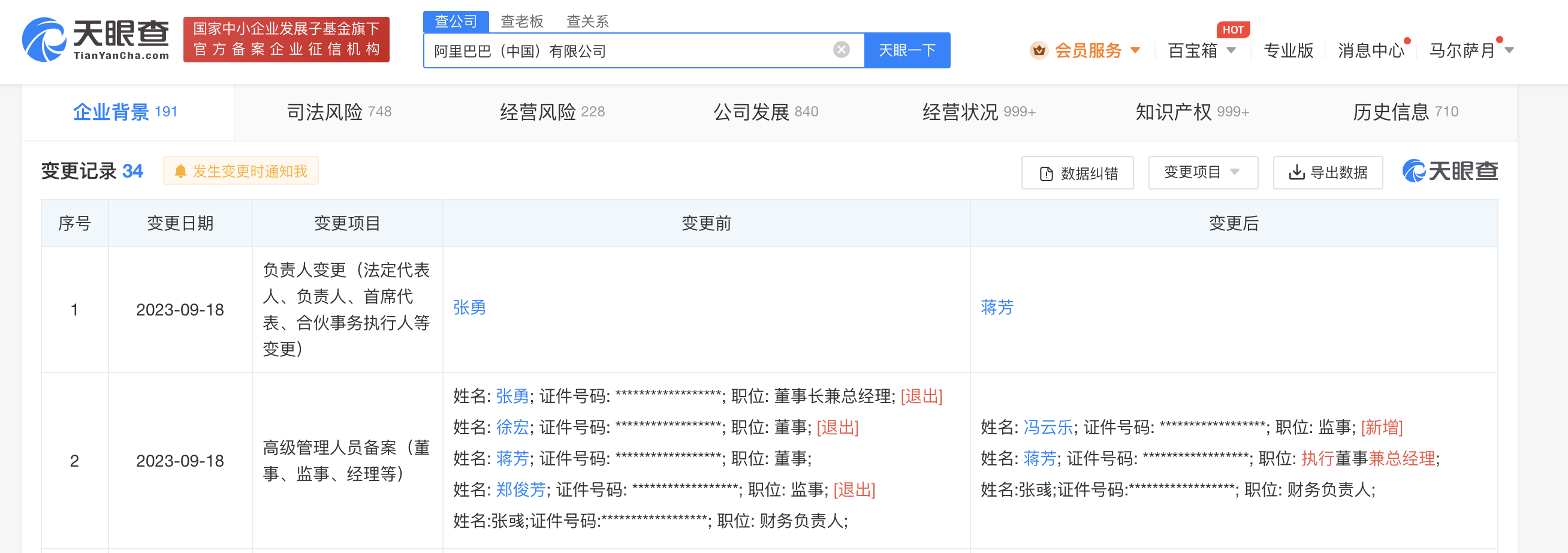
Task: Click the 姓名:张彧 line in 变更前
Action: 650,521
